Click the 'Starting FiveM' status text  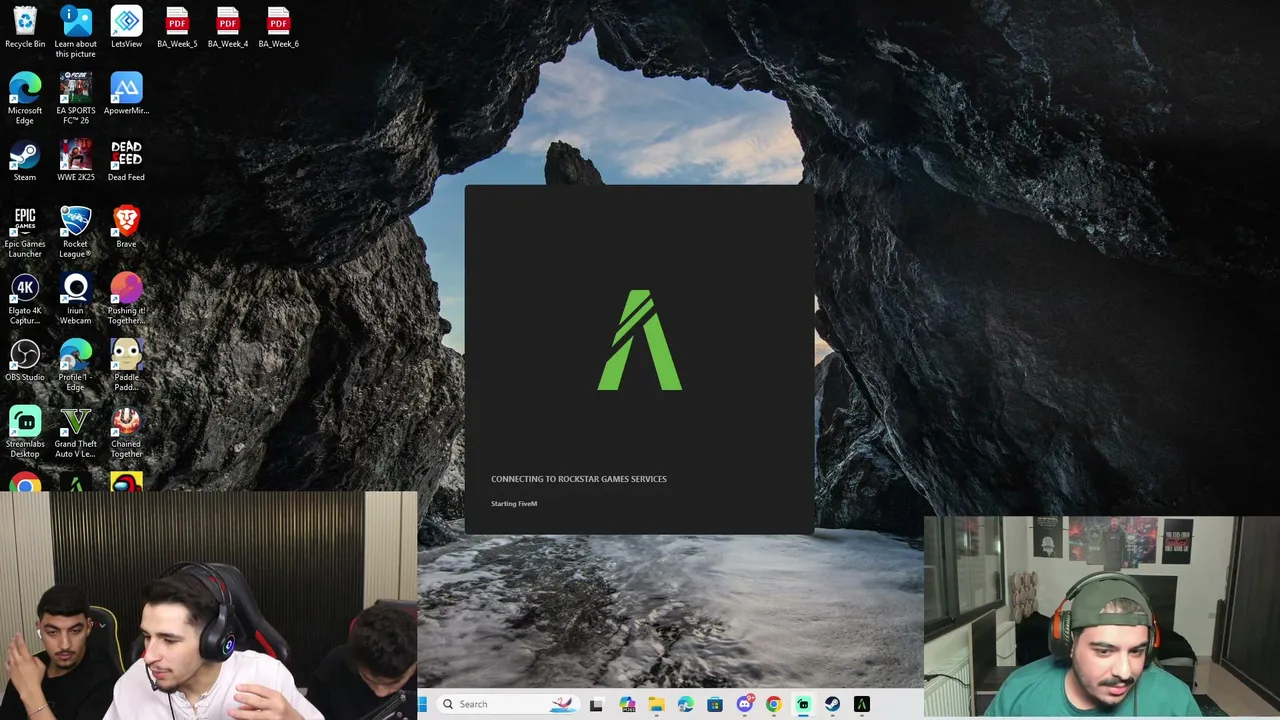click(514, 504)
